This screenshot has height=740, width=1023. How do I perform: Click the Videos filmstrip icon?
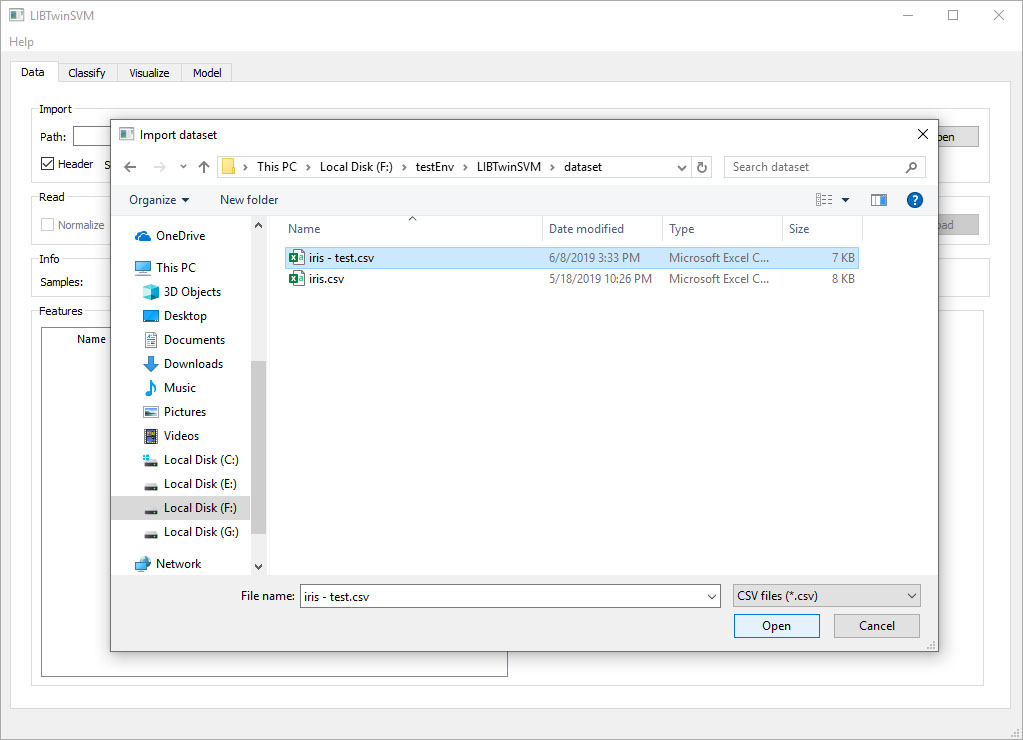tap(151, 436)
